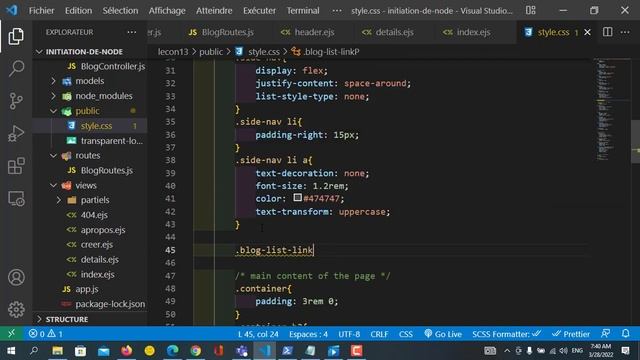The width and height of the screenshot is (640, 360).
Task: Split the editor to the right
Action: pyautogui.click(x=607, y=32)
